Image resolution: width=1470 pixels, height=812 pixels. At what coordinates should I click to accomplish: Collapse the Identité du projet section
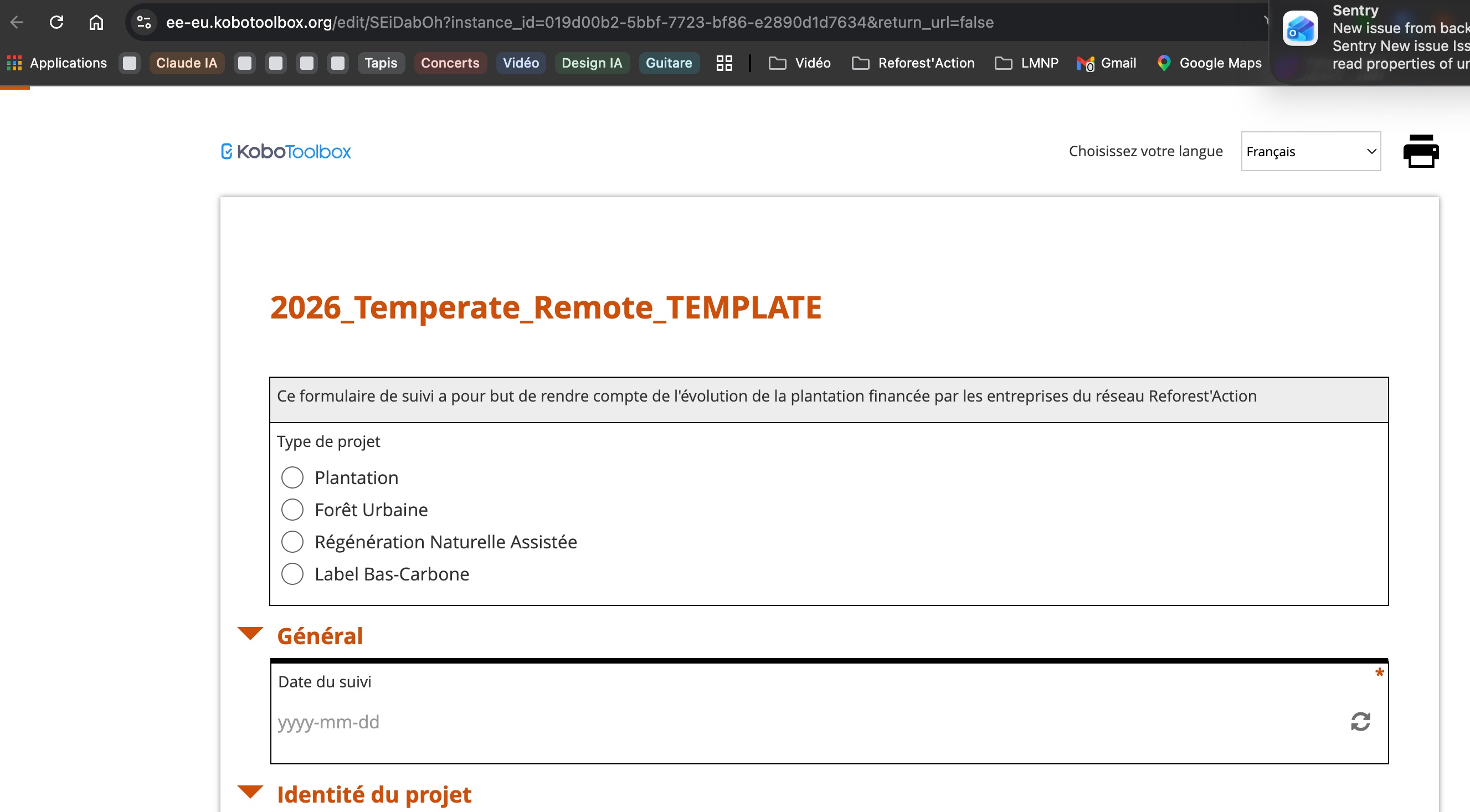pyautogui.click(x=250, y=792)
